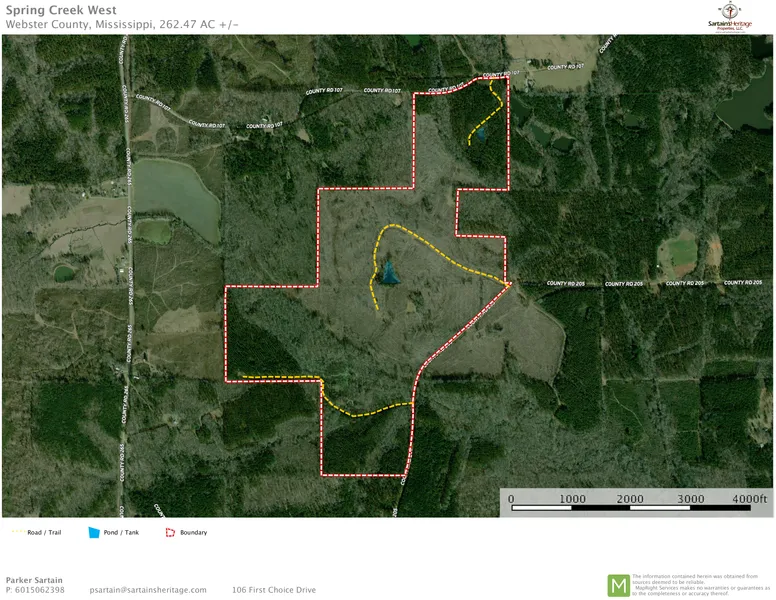The width and height of the screenshot is (776, 600).
Task: Click the 4000ft mark on the scale bar
Action: tap(749, 498)
